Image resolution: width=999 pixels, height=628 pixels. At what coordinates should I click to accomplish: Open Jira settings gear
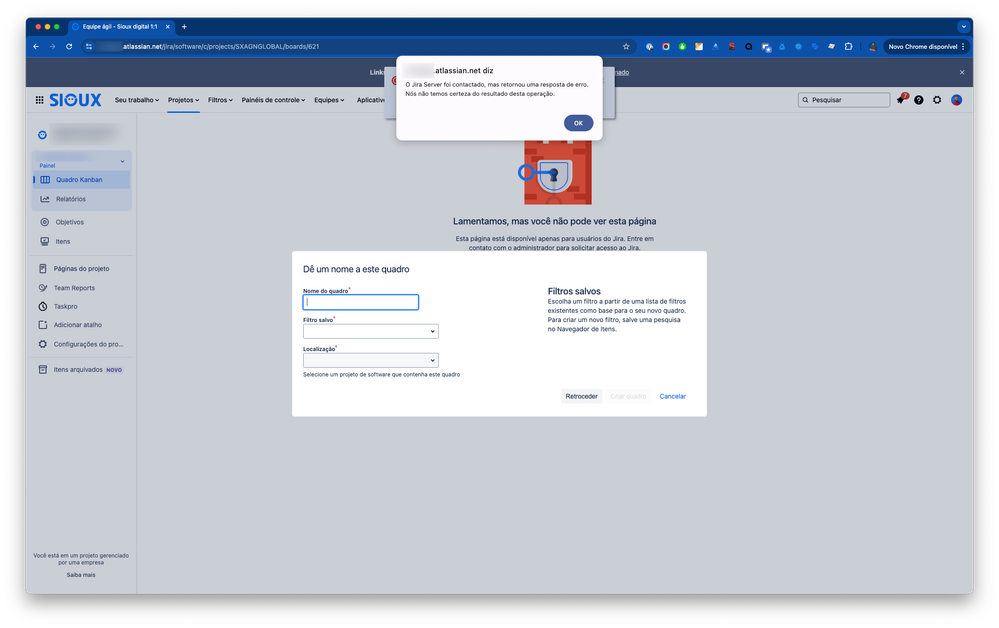click(x=937, y=100)
